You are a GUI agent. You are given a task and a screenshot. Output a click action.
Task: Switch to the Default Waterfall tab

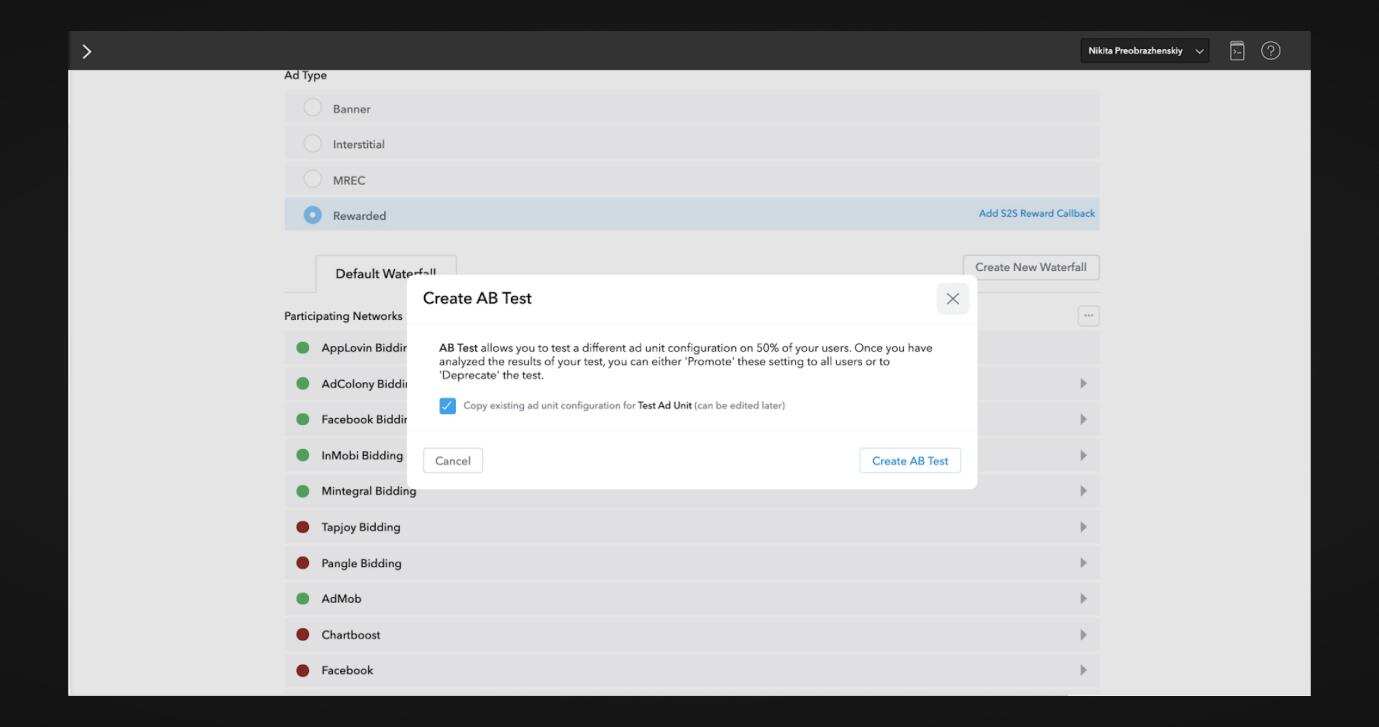[385, 273]
